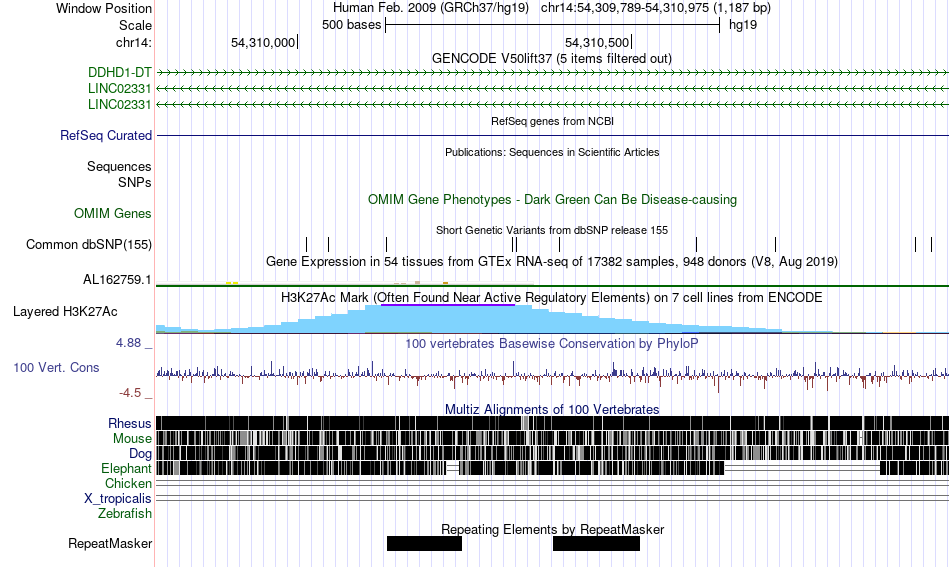Click Publications: Sequences in Scientific Articles title
The image size is (950, 567).
(x=552, y=152)
